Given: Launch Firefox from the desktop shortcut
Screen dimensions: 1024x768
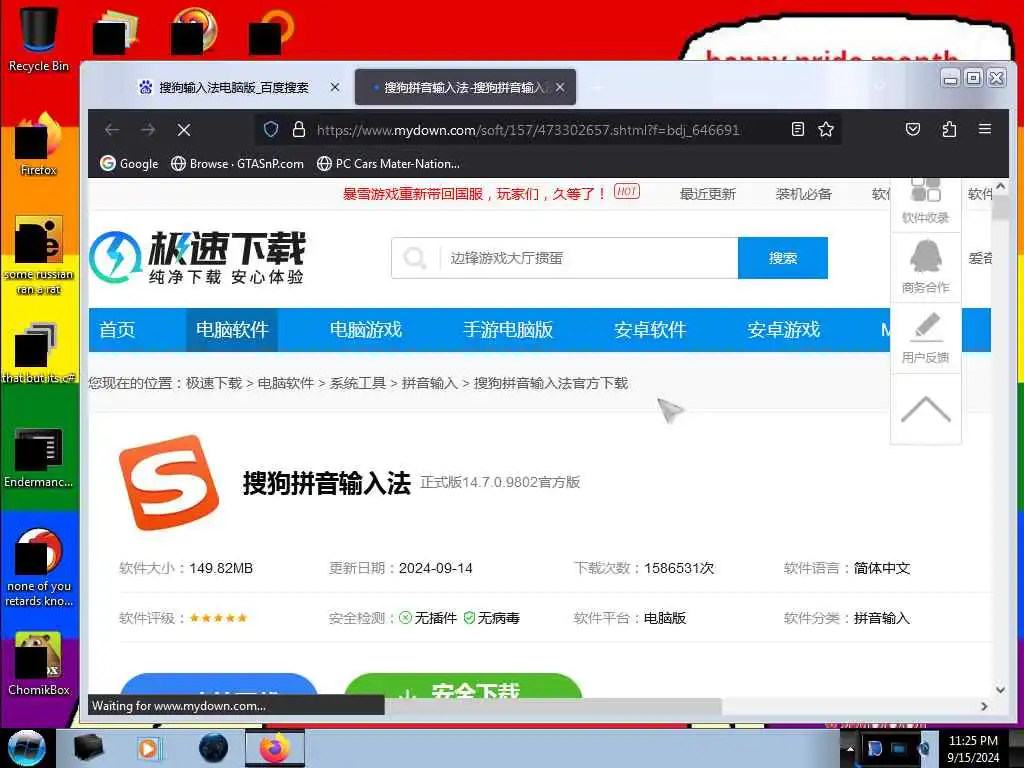Looking at the screenshot, I should (x=39, y=144).
